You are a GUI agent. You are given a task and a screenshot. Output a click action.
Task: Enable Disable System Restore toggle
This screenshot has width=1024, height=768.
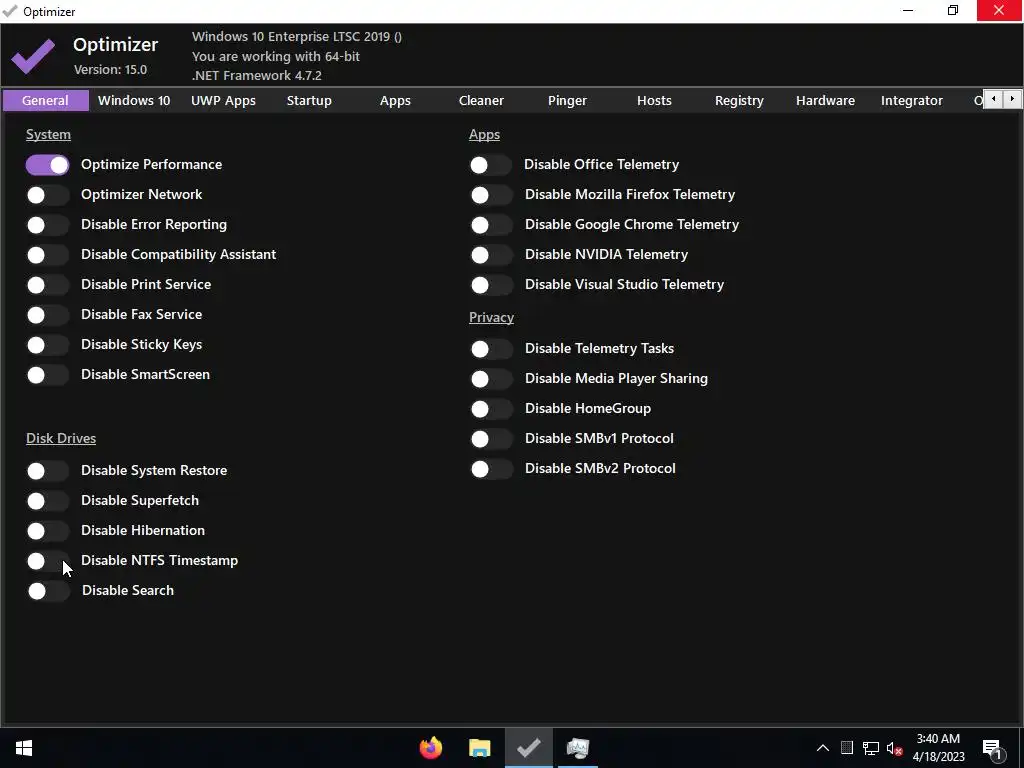tap(48, 471)
